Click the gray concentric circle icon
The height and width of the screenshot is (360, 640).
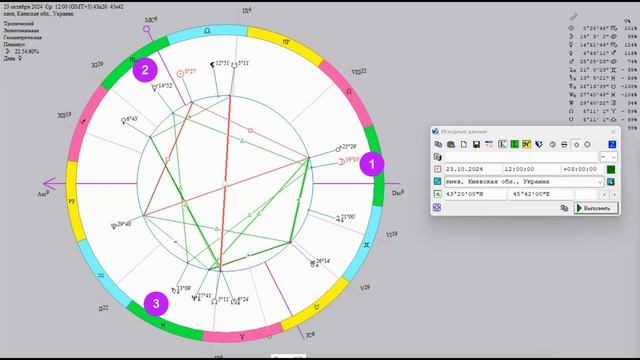click(552, 144)
